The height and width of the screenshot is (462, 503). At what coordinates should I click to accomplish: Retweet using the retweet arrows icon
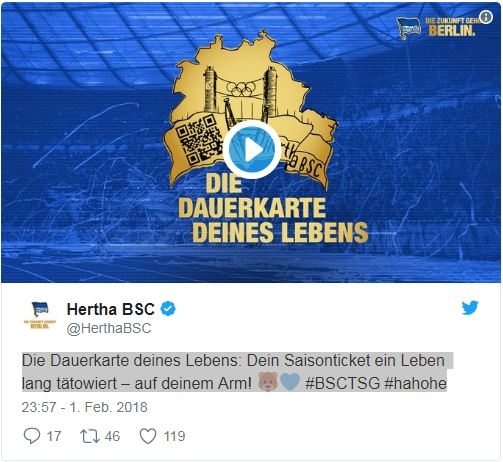90,436
